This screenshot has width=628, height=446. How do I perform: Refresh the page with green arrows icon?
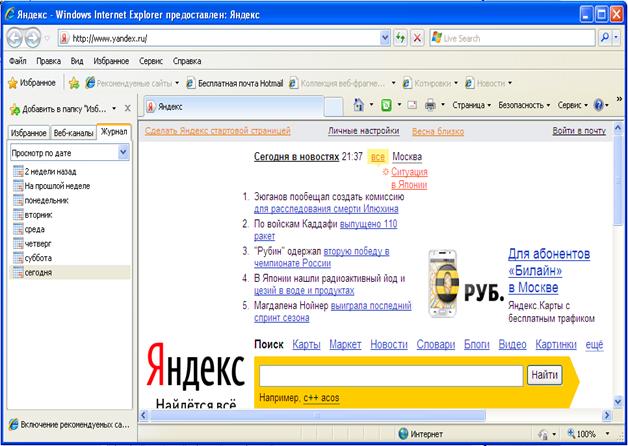400,38
